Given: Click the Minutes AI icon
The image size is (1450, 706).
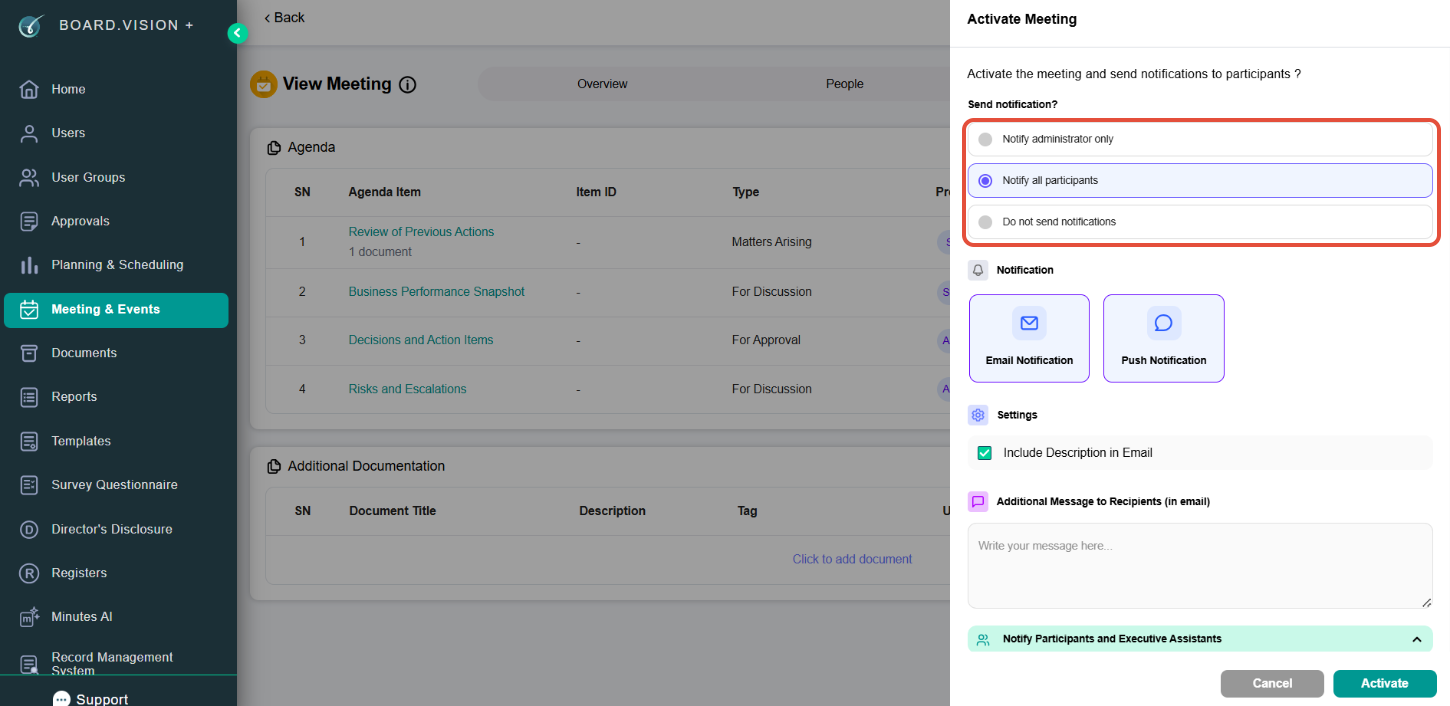Looking at the screenshot, I should (x=29, y=617).
